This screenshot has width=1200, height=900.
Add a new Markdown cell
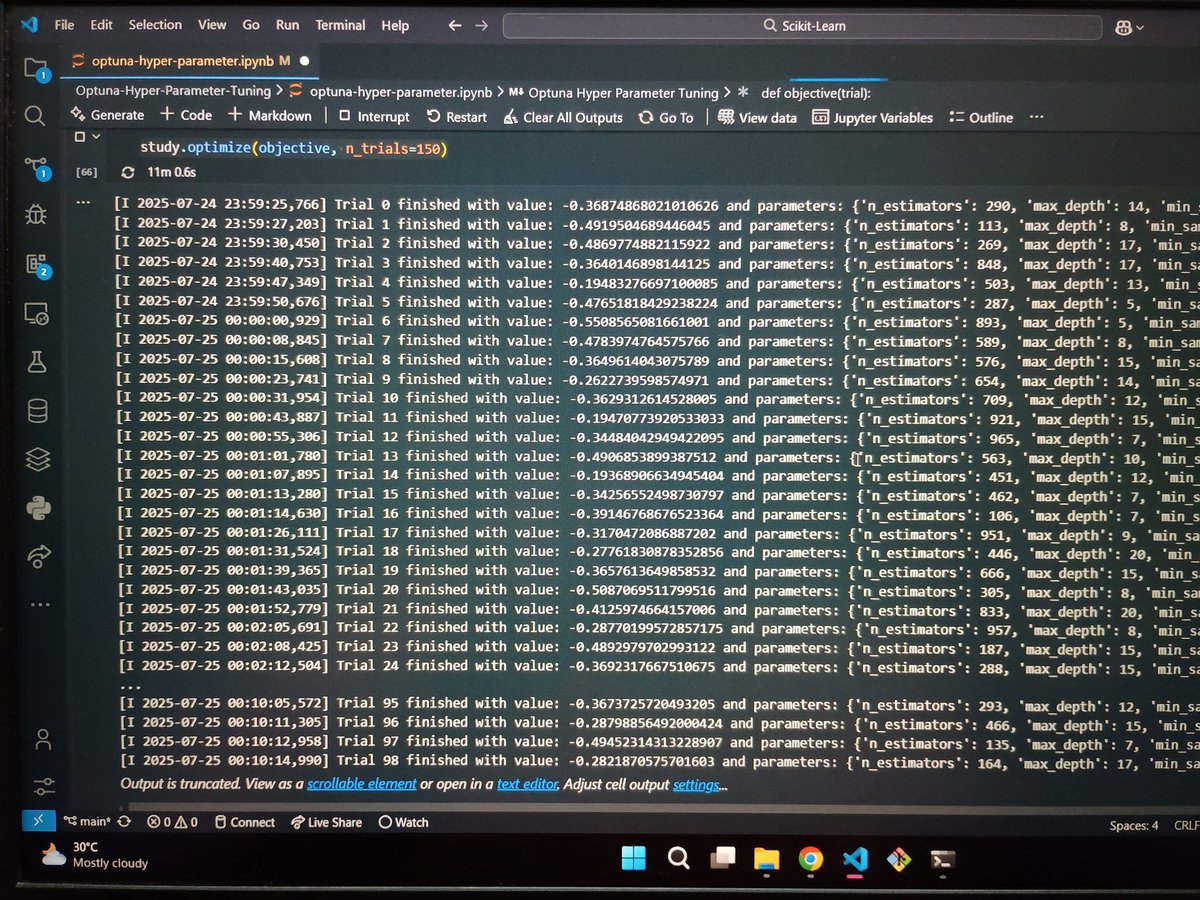(270, 116)
